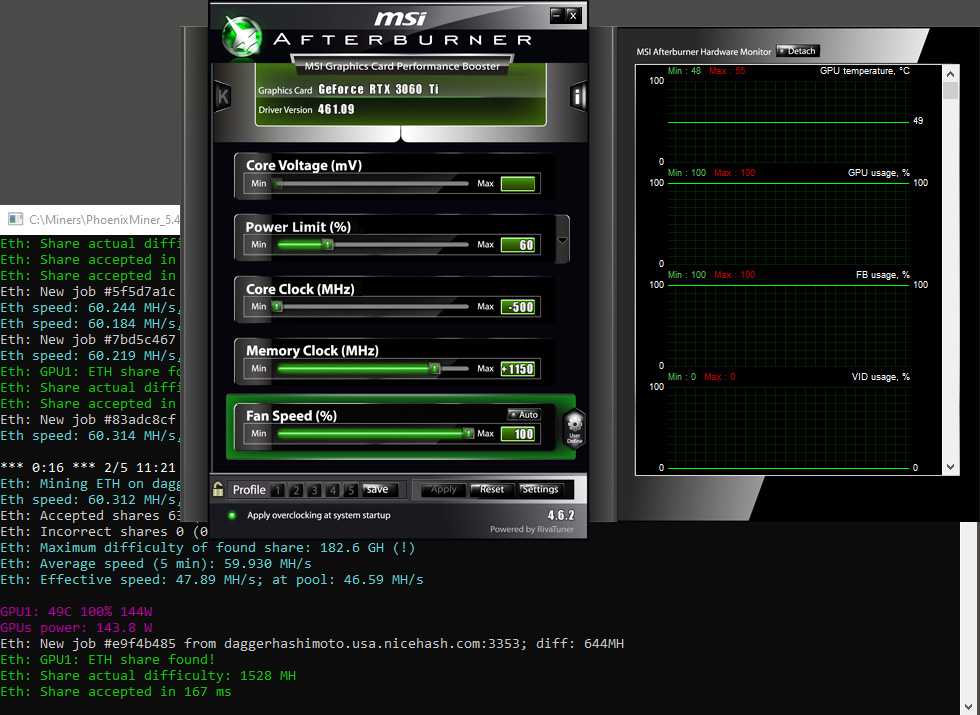Click the Memory Clock value field showing +1150

(x=518, y=369)
